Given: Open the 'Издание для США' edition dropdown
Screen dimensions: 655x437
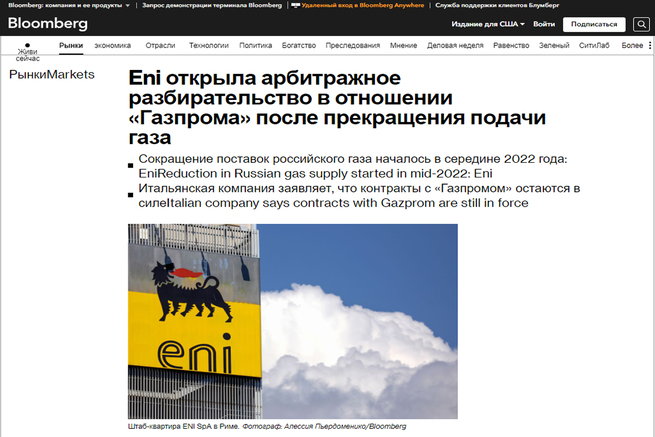Looking at the screenshot, I should coord(487,24).
